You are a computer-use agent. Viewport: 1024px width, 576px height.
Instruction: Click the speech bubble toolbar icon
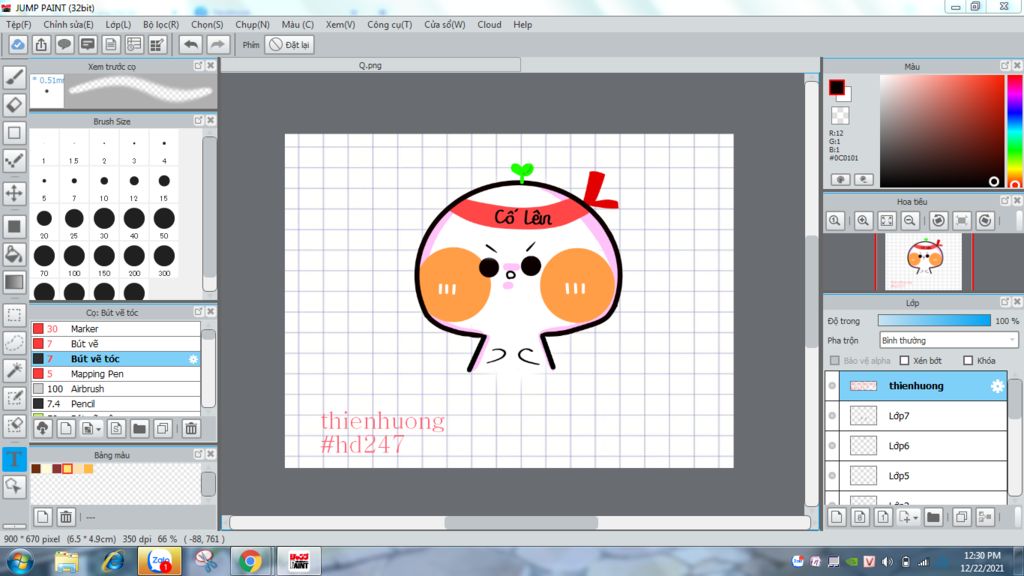[x=64, y=44]
